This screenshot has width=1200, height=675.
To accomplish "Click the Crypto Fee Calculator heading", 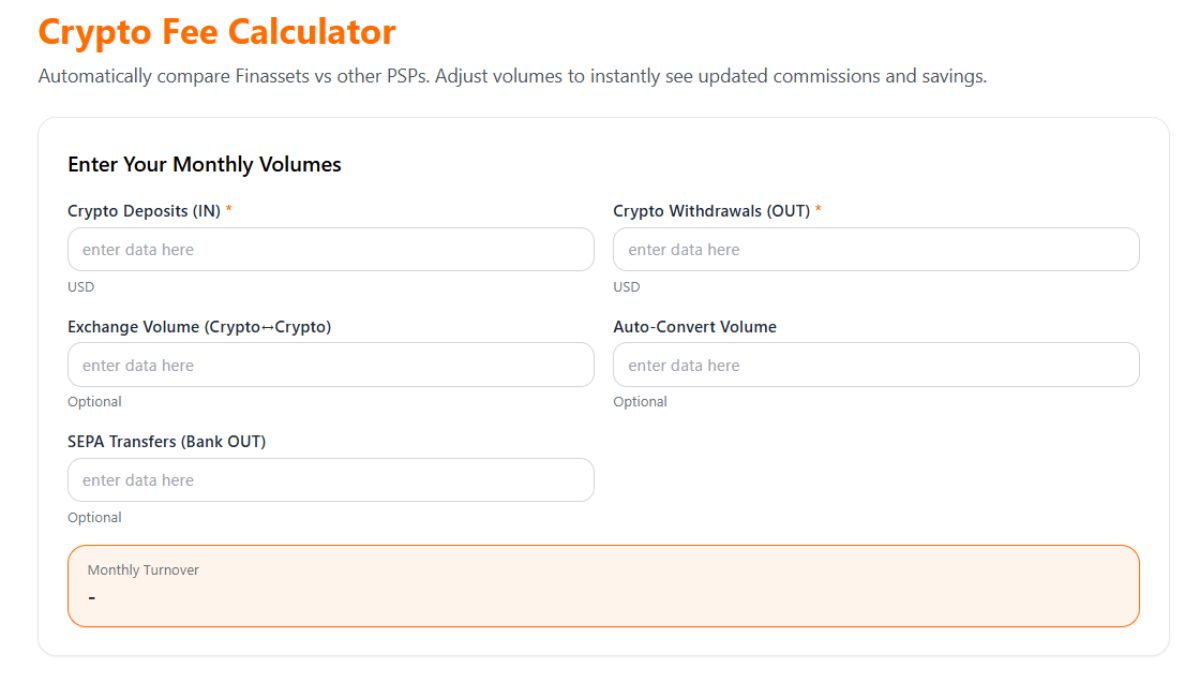I will pyautogui.click(x=216, y=32).
